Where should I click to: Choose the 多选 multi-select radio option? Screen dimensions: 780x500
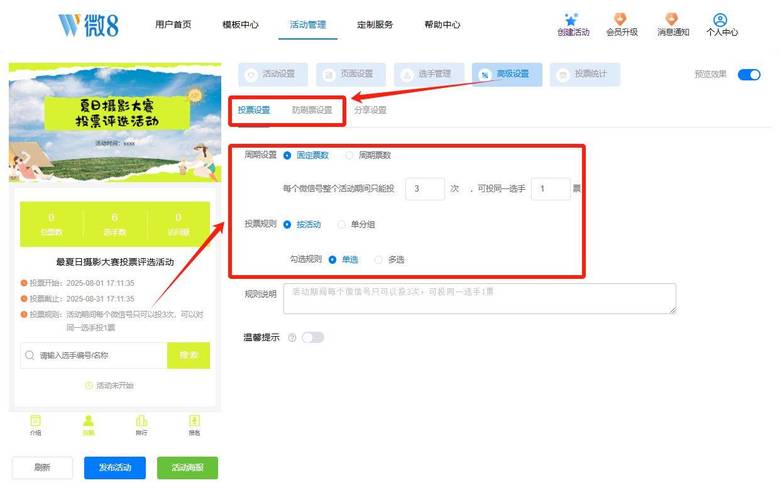pyautogui.click(x=379, y=259)
